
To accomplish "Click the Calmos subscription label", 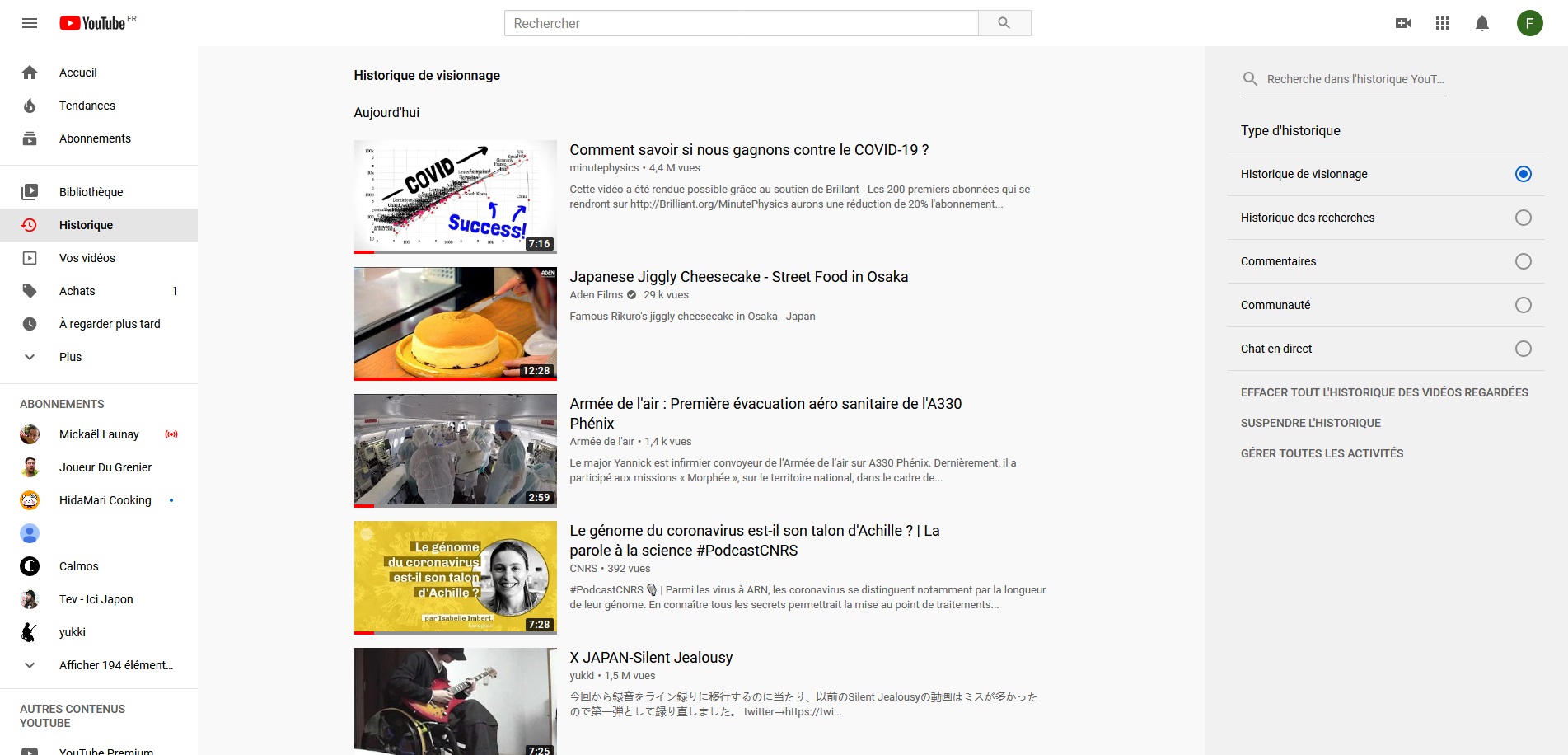I will point(79,566).
